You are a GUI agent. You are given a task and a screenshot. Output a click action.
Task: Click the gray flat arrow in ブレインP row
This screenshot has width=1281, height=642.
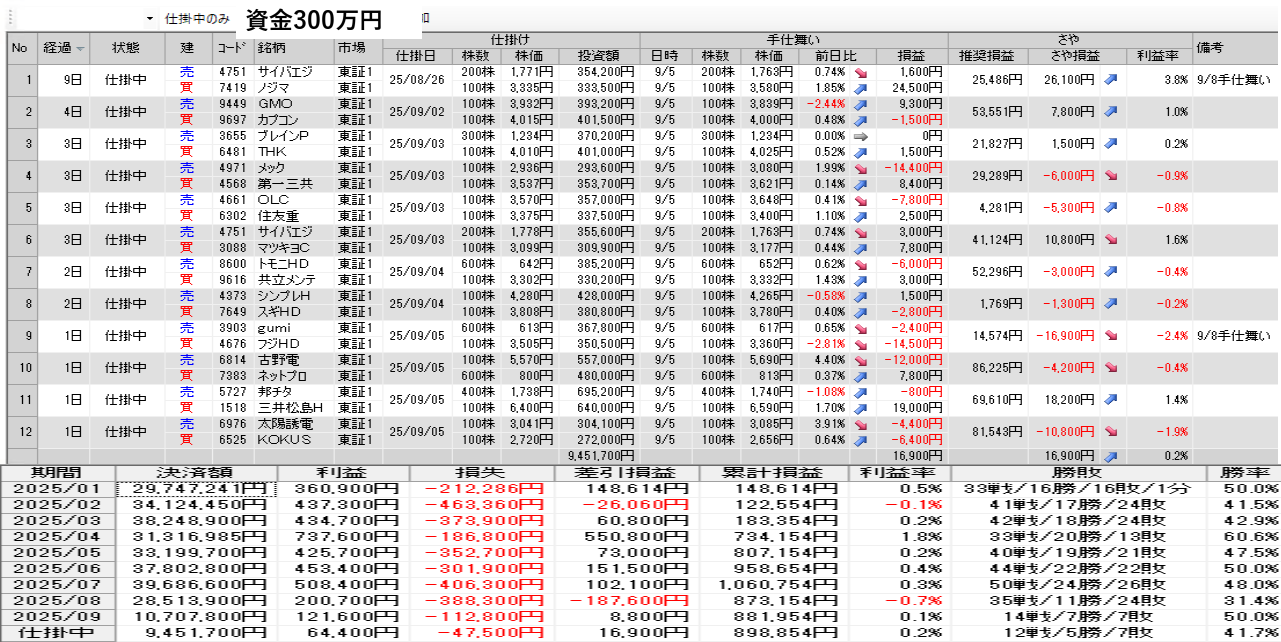coord(860,136)
